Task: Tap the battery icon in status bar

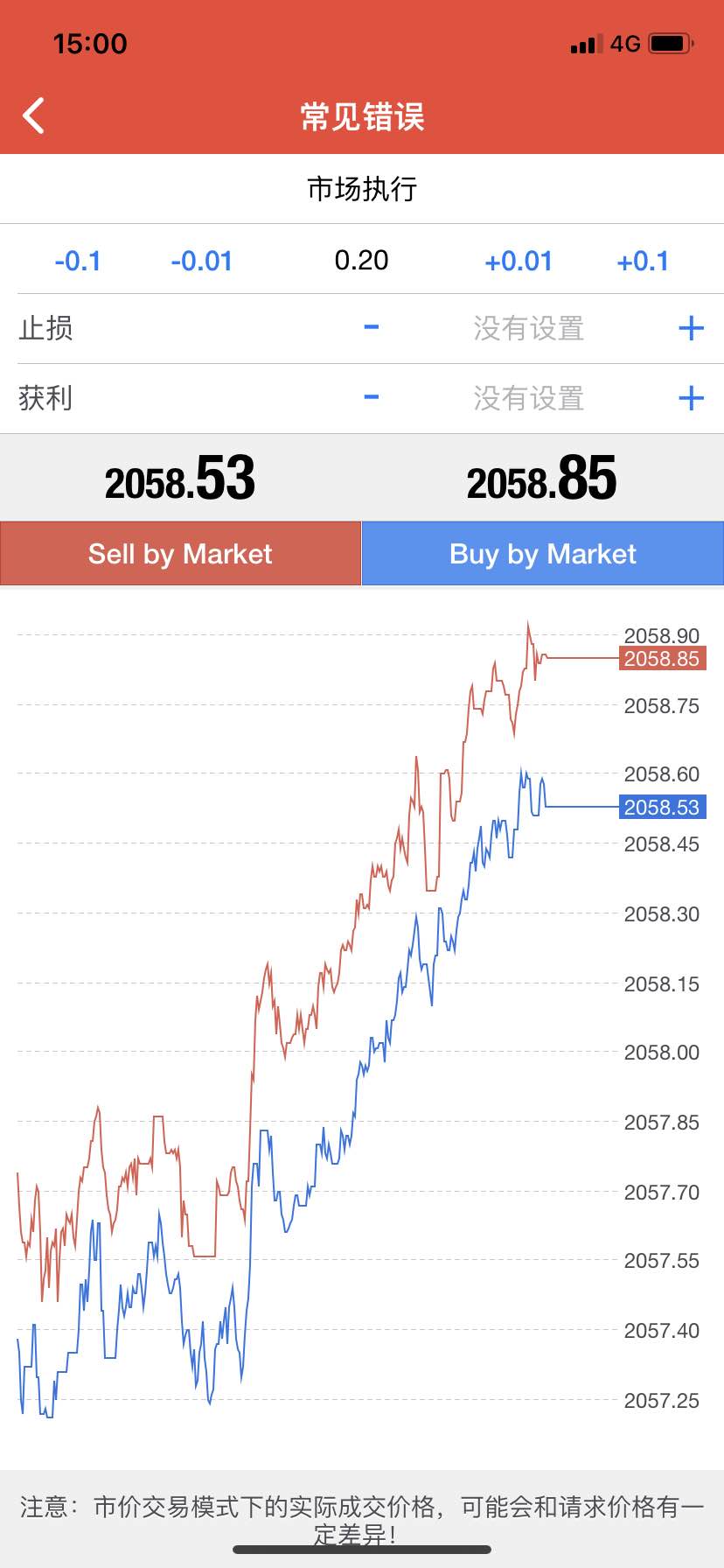Action: (671, 43)
